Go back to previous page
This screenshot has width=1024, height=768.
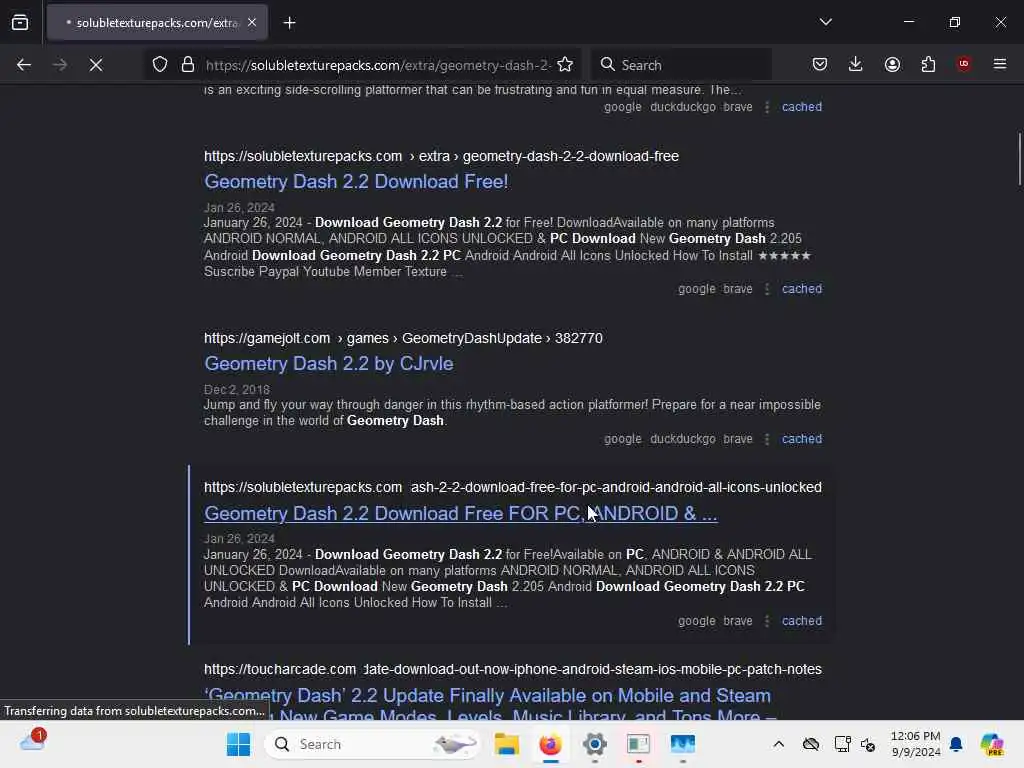(x=24, y=65)
